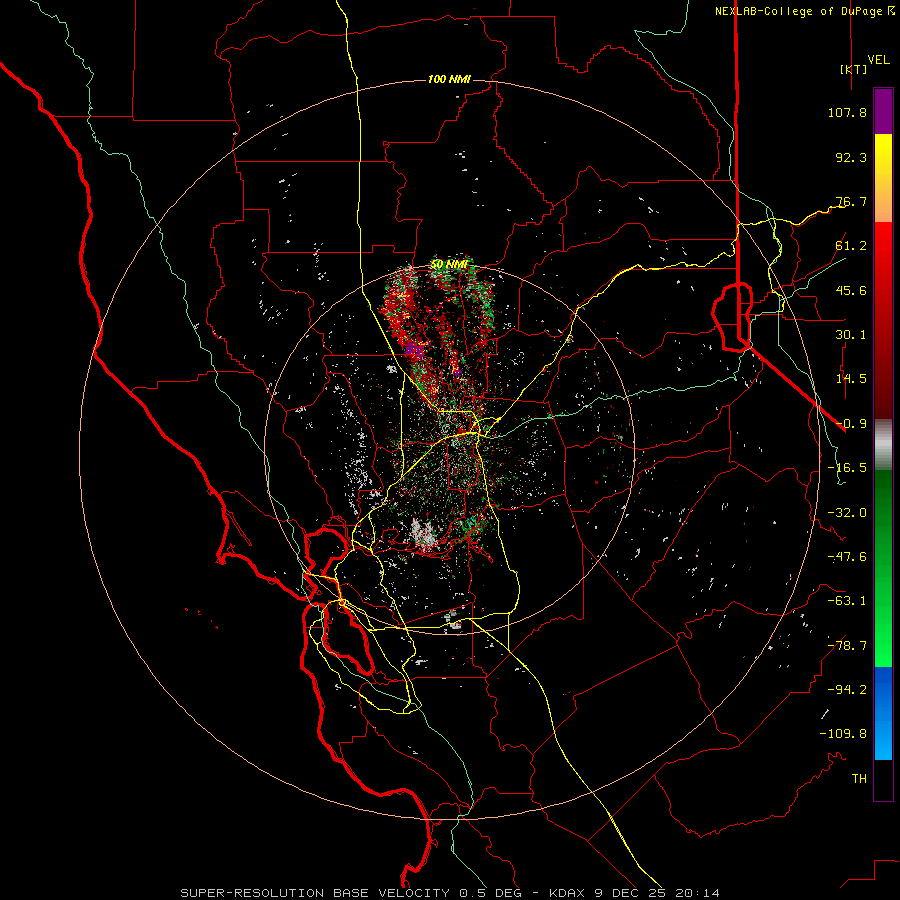Click the blue segment of the color bar

pyautogui.click(x=883, y=713)
